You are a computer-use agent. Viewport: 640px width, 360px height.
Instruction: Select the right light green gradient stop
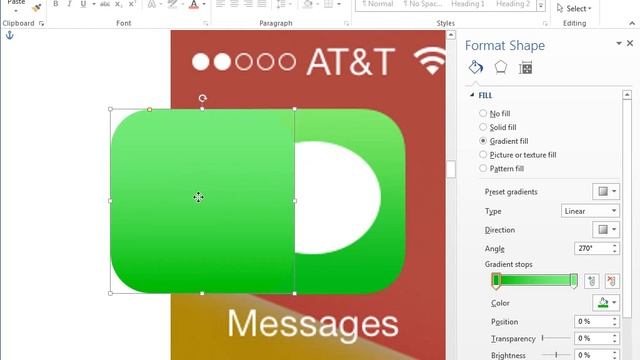coord(573,281)
